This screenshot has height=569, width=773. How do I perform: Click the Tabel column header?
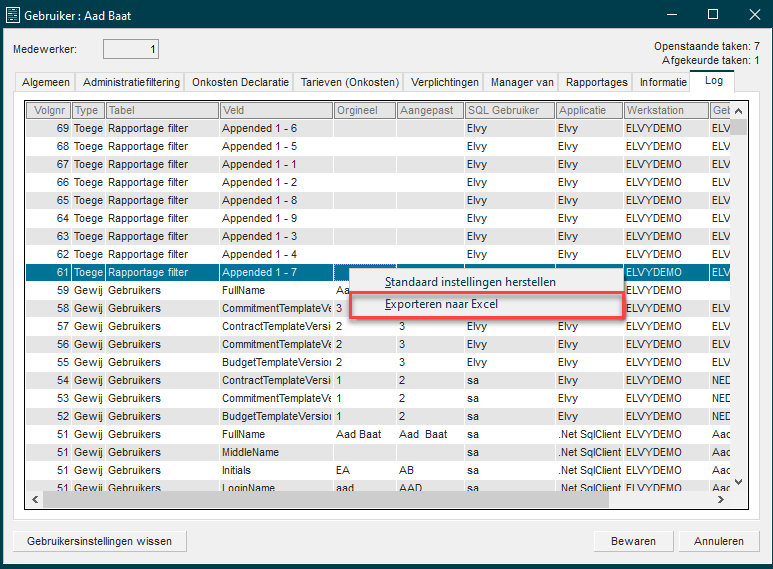pos(162,110)
